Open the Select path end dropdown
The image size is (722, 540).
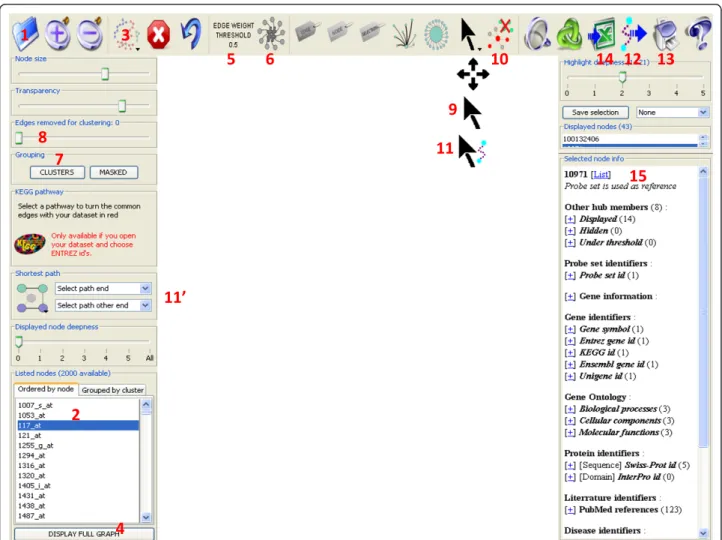103,288
